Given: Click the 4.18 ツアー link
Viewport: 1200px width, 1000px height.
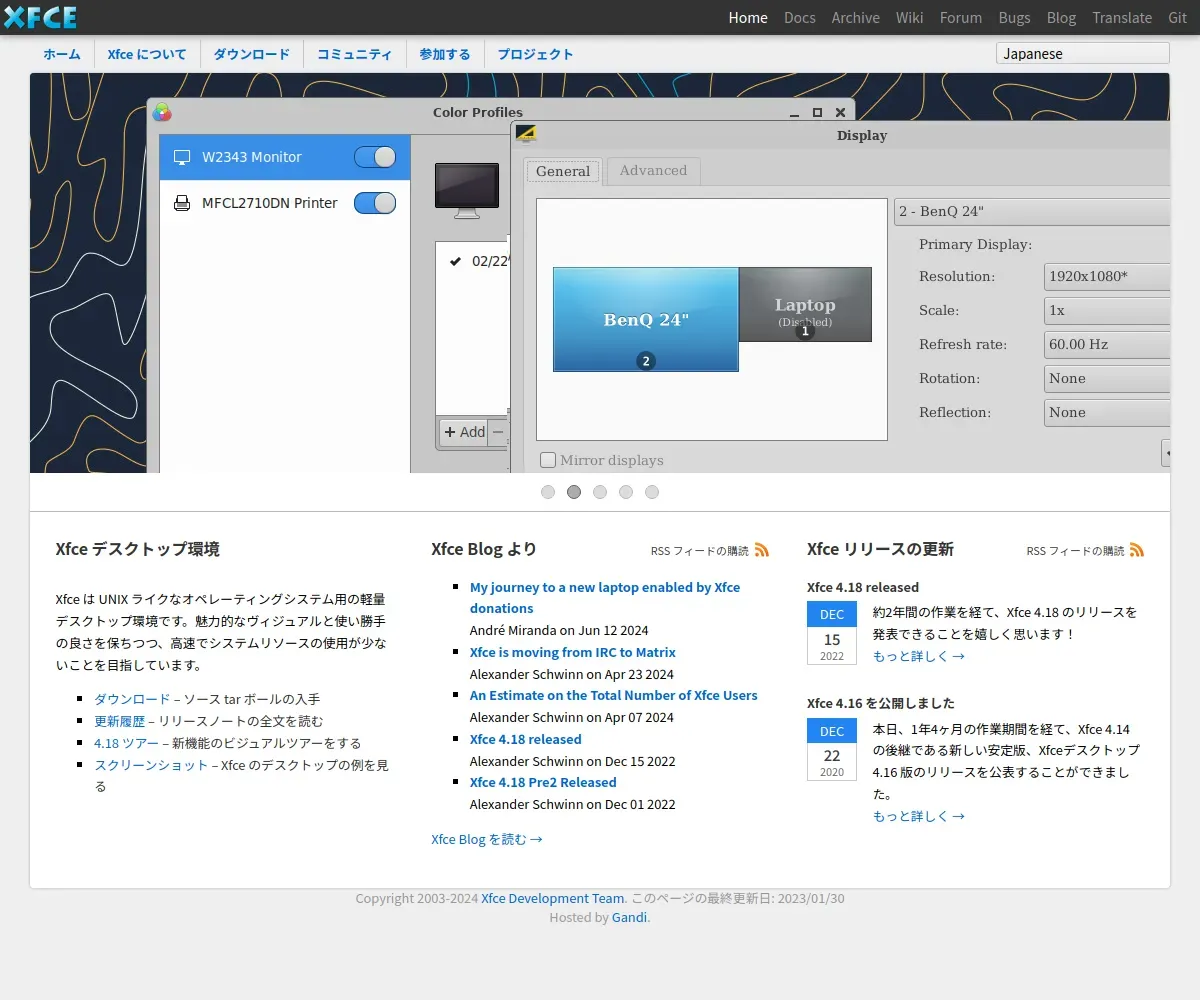Looking at the screenshot, I should pos(126,743).
